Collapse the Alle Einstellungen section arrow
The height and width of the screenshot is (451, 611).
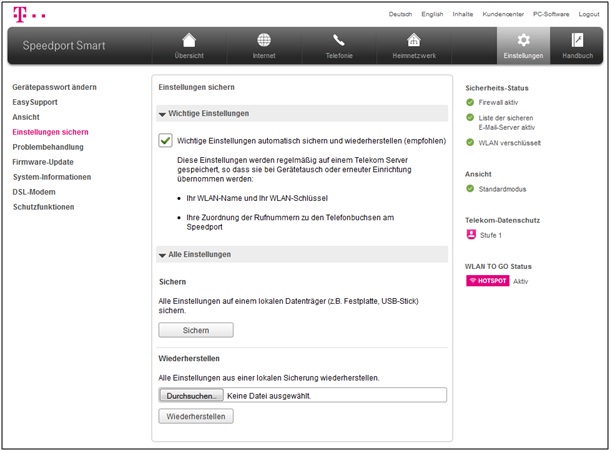click(162, 255)
